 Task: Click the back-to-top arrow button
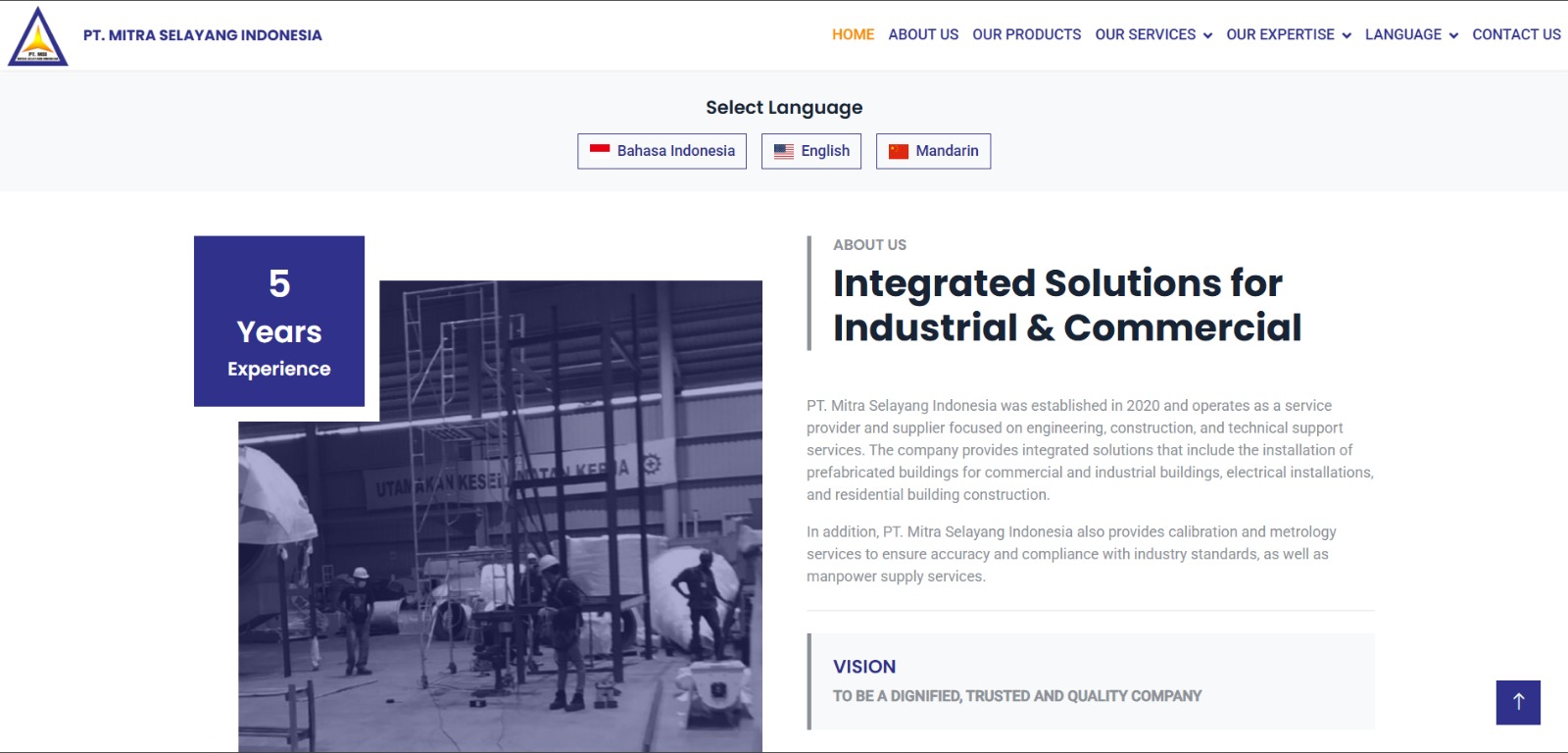point(1518,702)
